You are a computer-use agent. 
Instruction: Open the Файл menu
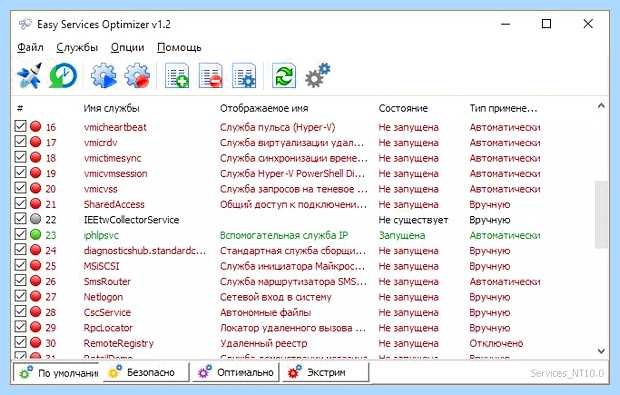pos(30,47)
